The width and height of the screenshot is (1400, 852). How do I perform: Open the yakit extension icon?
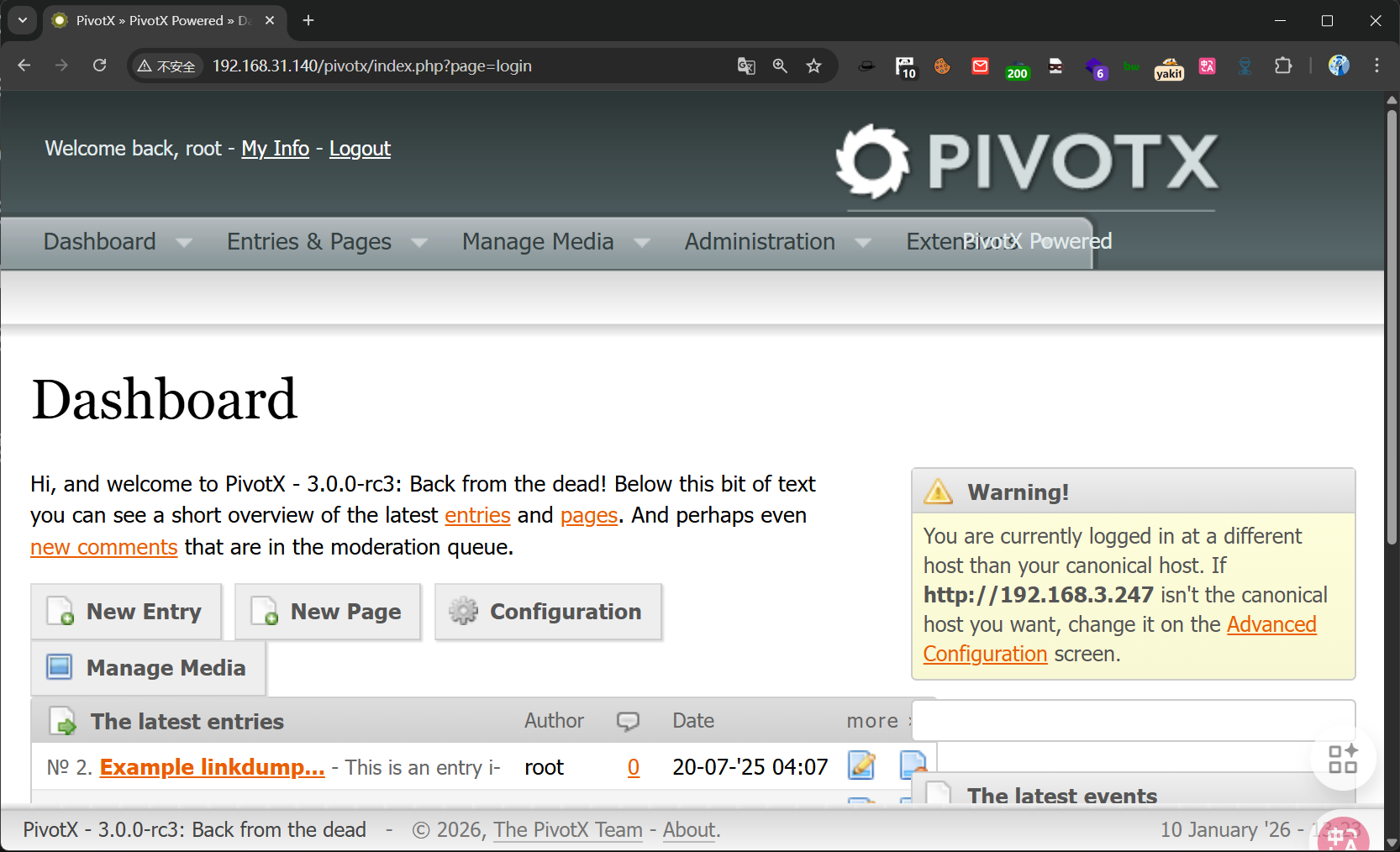[x=1168, y=67]
